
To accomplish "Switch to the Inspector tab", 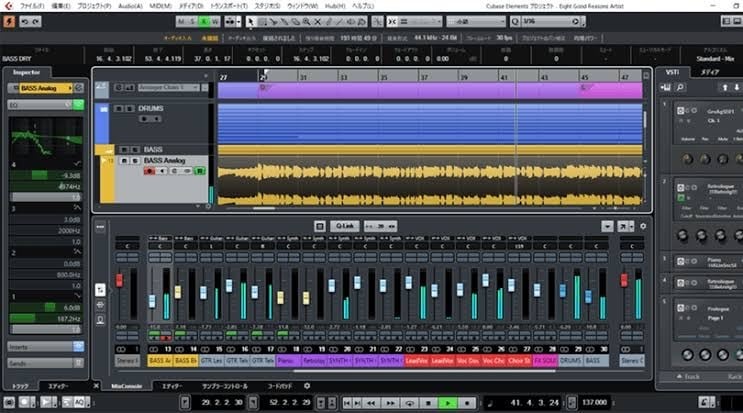I will pos(27,72).
